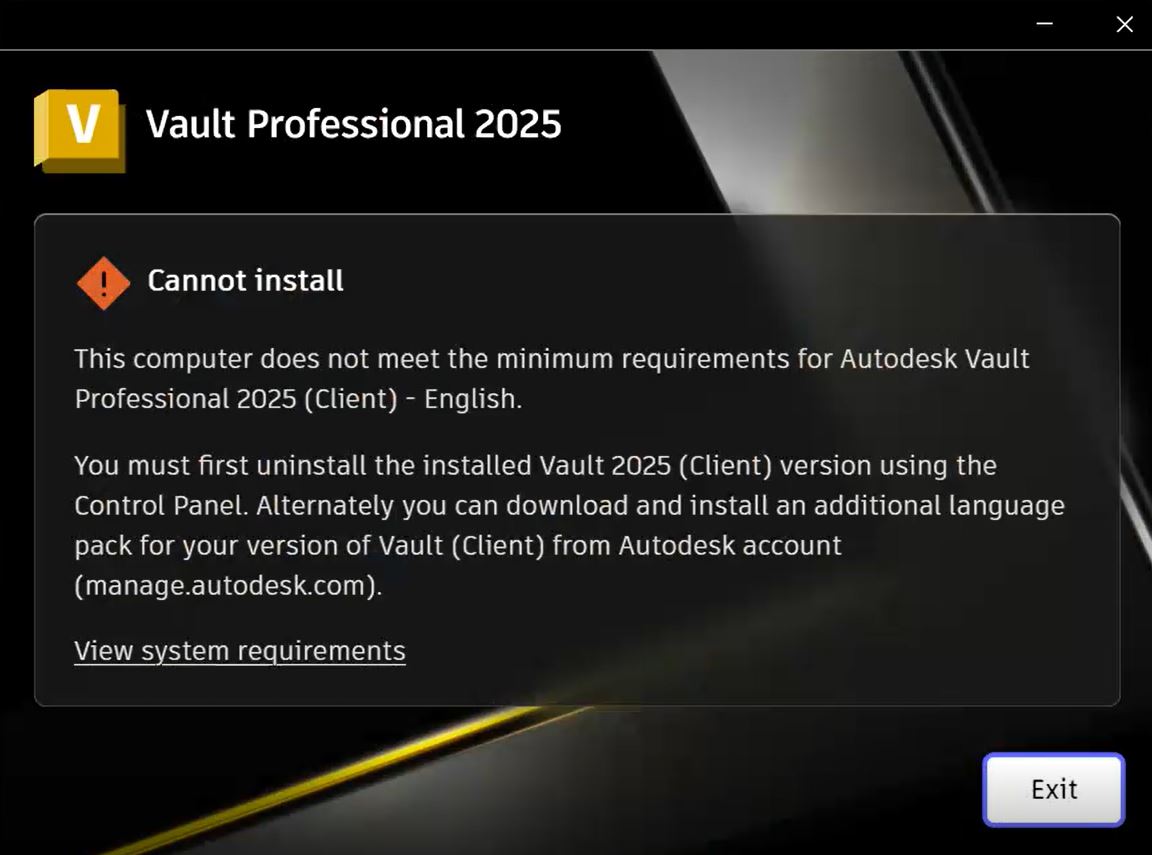
Task: Click the minimum requirements message paragraph
Action: pos(552,379)
